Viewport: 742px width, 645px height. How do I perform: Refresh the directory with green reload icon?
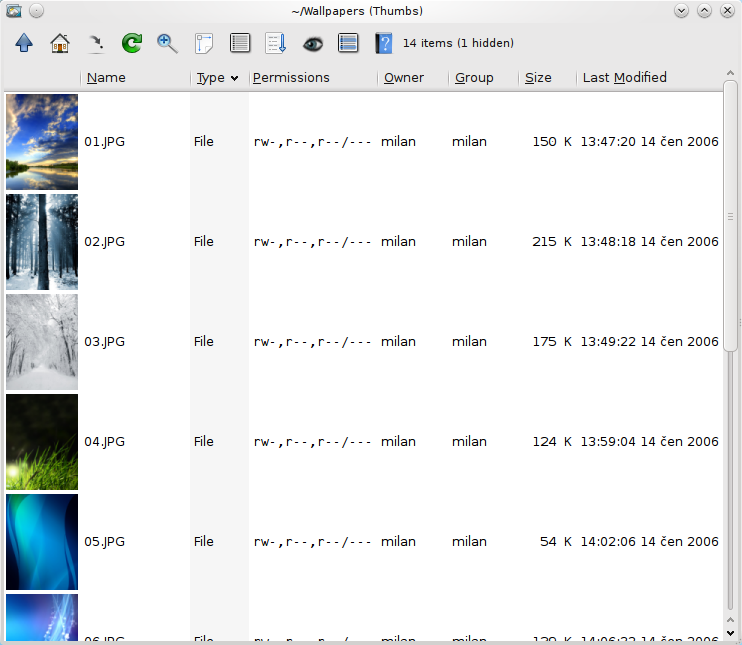pos(132,43)
